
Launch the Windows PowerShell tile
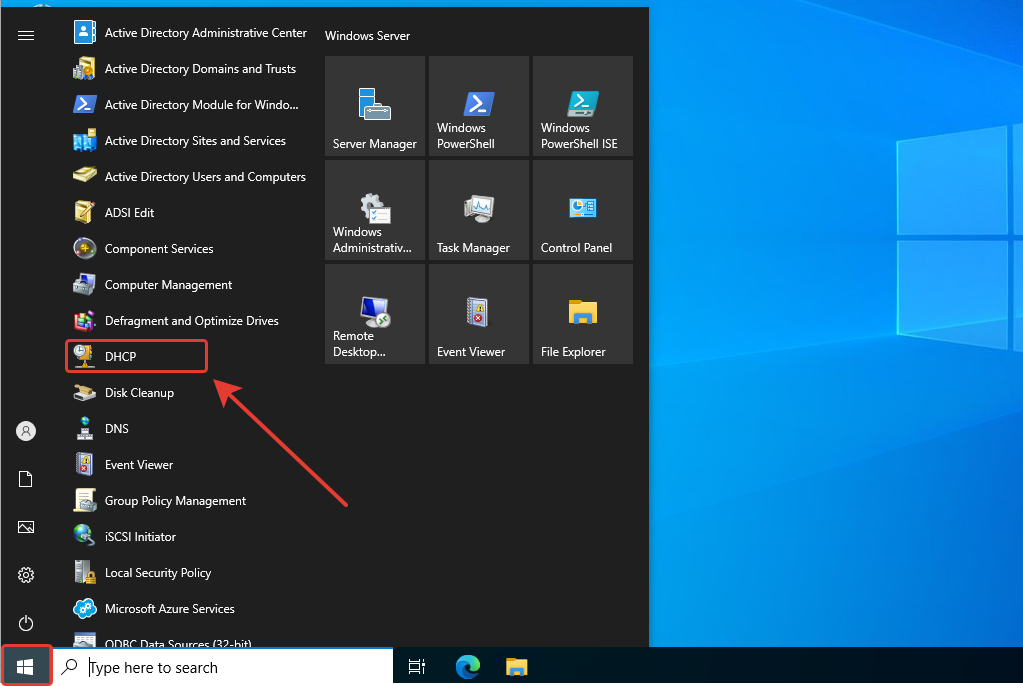478,107
